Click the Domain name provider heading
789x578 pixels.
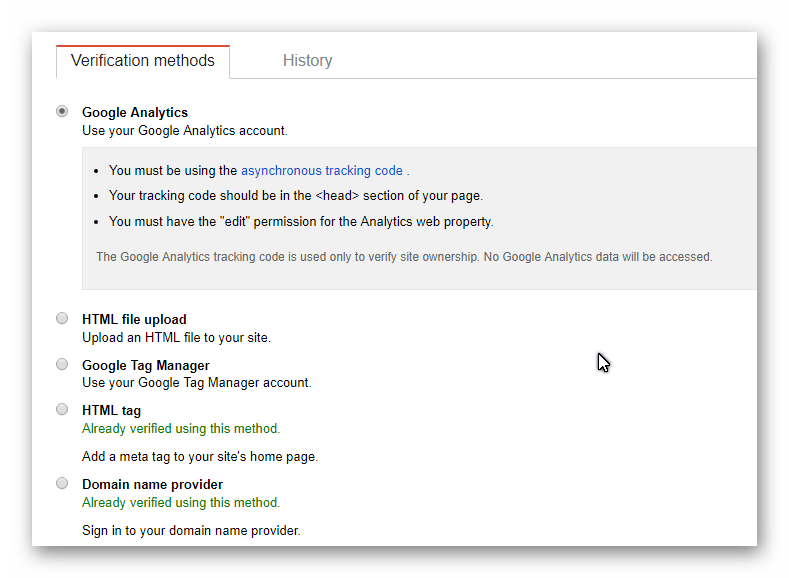pos(152,484)
